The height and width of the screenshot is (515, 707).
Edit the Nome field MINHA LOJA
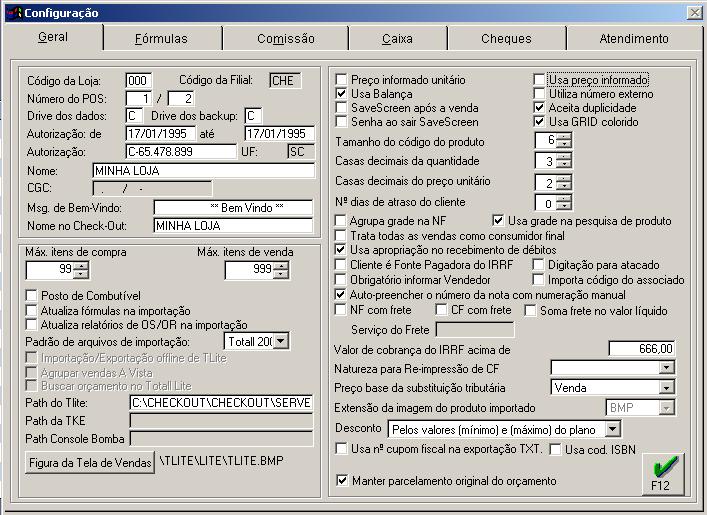tap(203, 170)
